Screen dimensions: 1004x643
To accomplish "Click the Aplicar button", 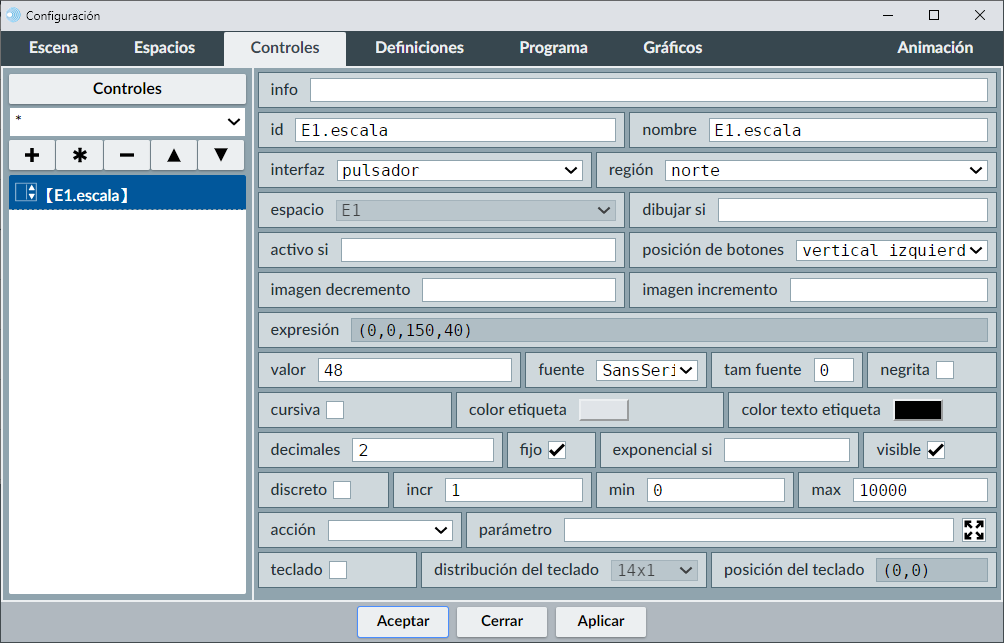I will pos(601,621).
